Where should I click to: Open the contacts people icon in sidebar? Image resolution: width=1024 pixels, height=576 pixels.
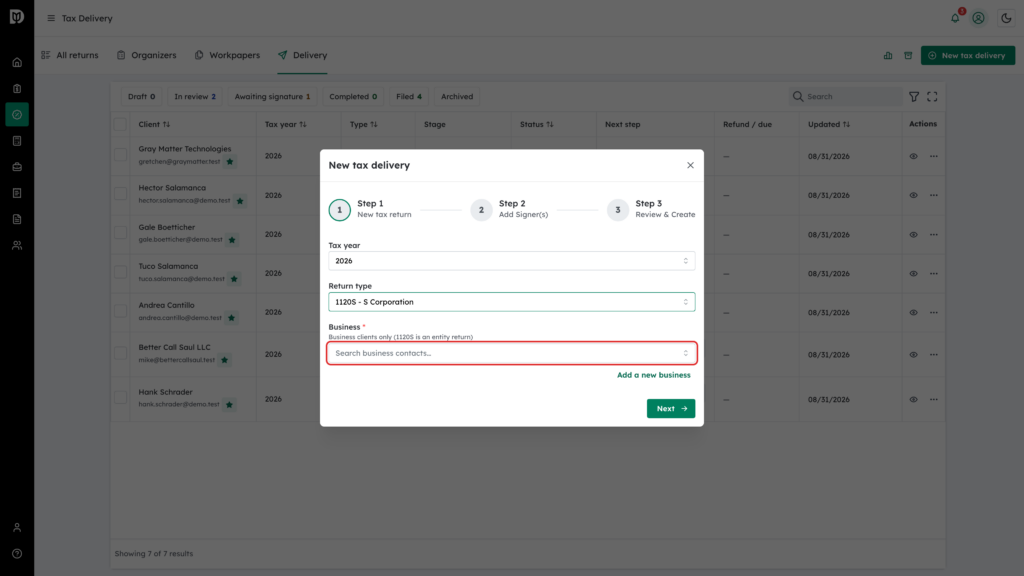tap(17, 246)
